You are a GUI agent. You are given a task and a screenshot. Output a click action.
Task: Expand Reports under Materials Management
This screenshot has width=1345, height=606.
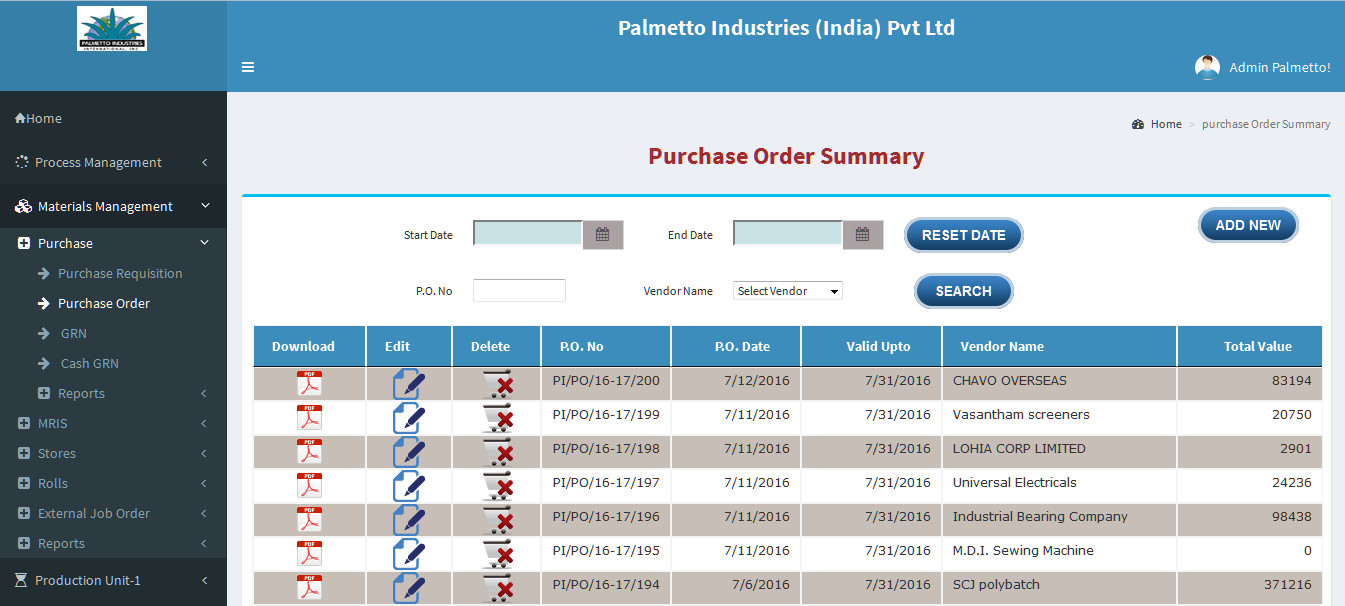113,543
